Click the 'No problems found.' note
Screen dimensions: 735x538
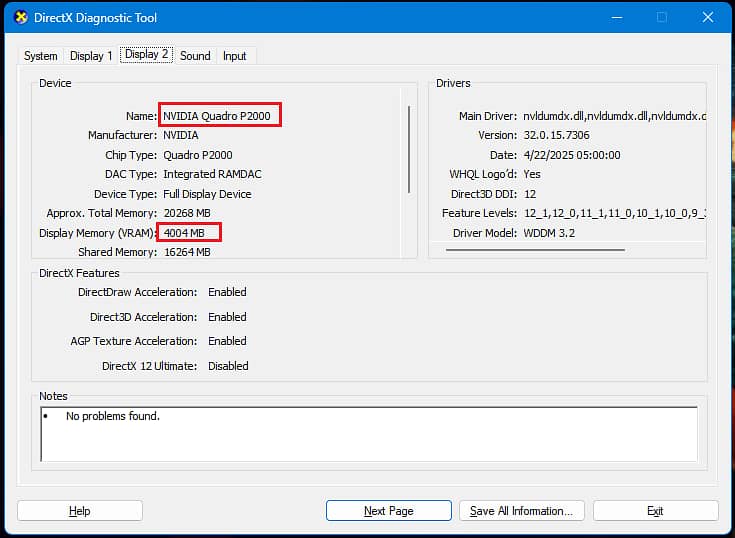[113, 416]
